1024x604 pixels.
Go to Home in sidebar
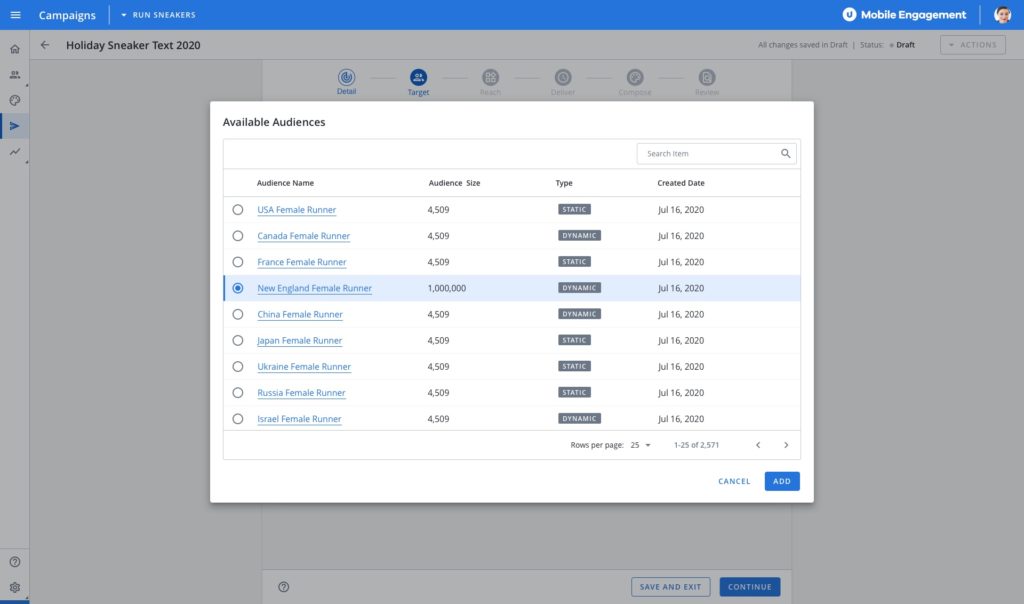[x=14, y=49]
